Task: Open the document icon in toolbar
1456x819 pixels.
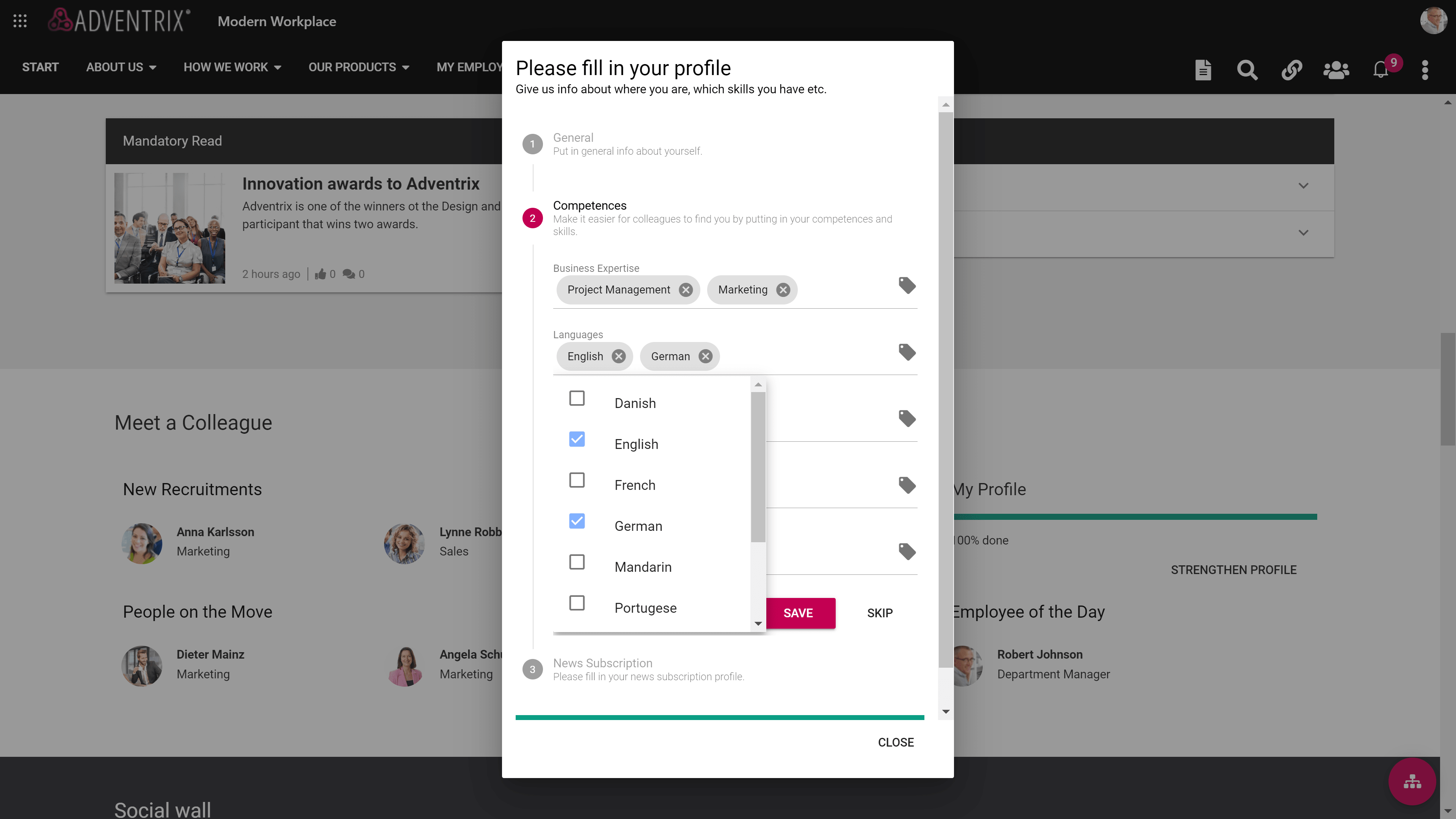Action: [x=1203, y=69]
